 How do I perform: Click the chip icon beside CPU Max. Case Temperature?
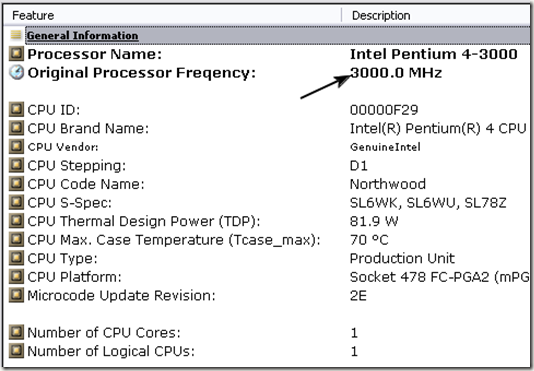[x=16, y=239]
